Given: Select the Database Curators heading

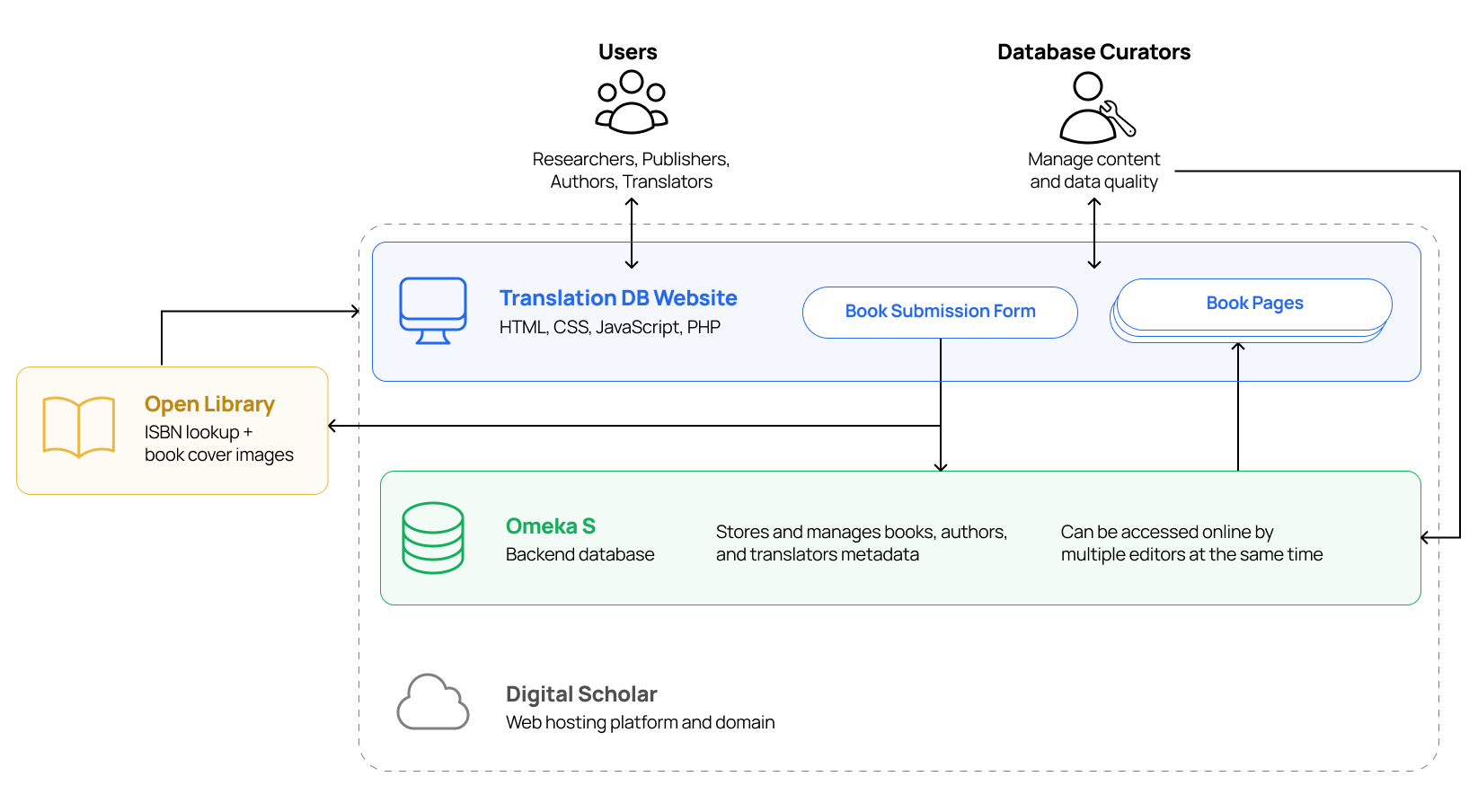Looking at the screenshot, I should point(1094,52).
